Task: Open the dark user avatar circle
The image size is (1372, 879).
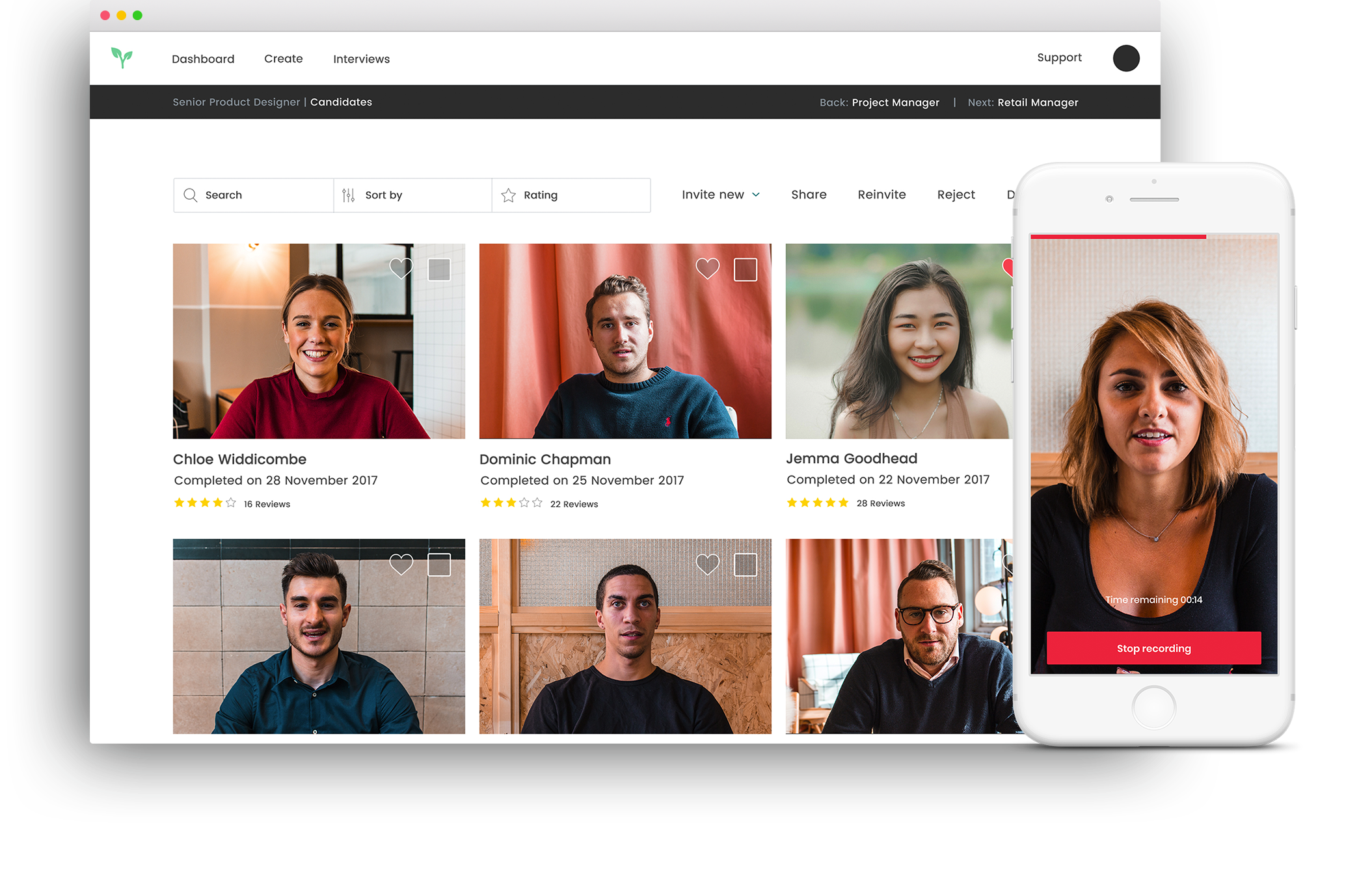Action: pos(1125,59)
